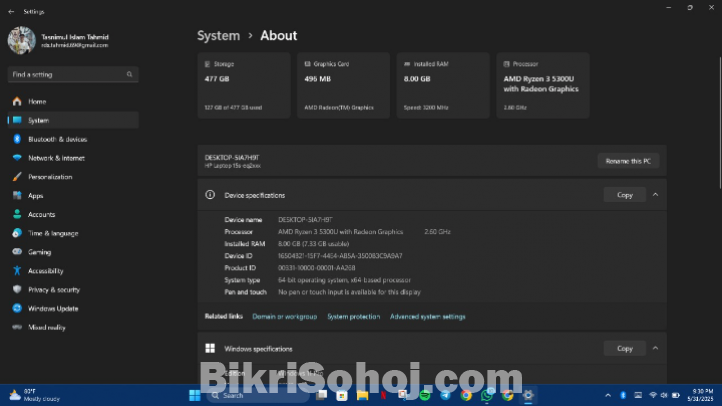Copy the Device specifications
722x406 pixels.
click(x=624, y=195)
